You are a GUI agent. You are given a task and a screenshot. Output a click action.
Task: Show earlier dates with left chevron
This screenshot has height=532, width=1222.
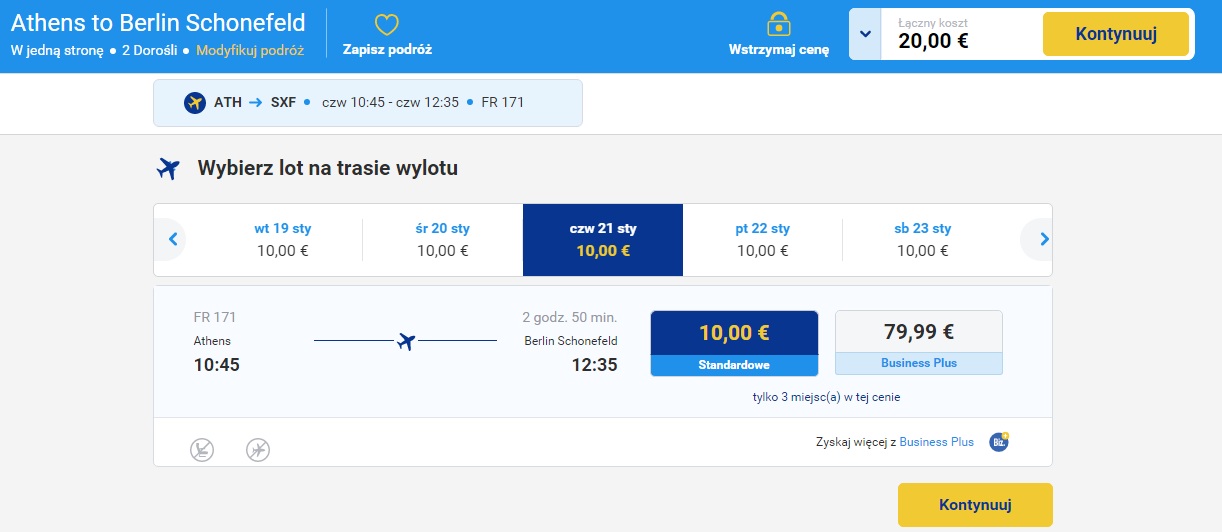point(173,239)
